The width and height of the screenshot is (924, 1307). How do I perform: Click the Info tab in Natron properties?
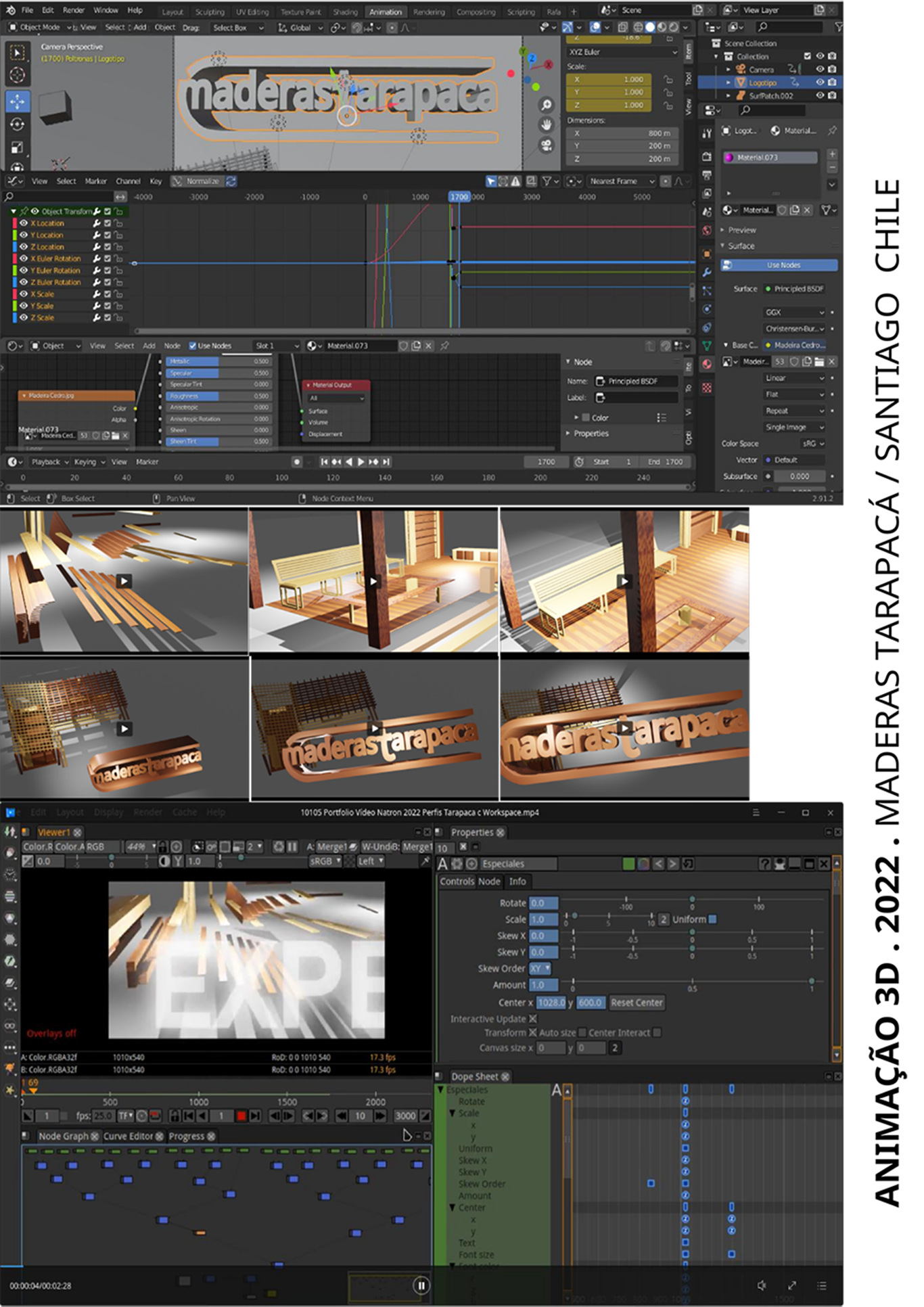coord(517,881)
